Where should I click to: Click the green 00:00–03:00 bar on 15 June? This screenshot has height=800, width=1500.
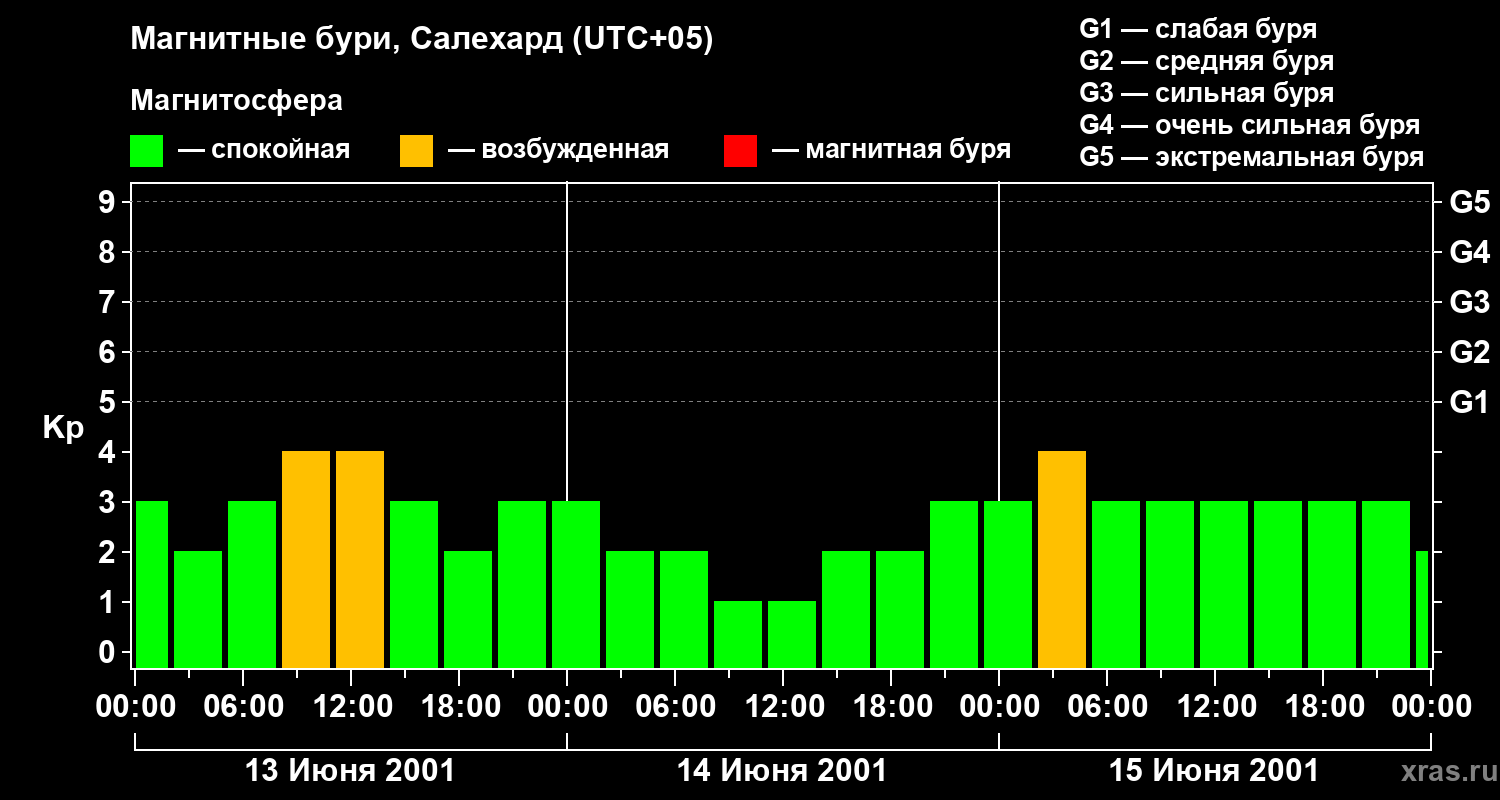pyautogui.click(x=1008, y=585)
